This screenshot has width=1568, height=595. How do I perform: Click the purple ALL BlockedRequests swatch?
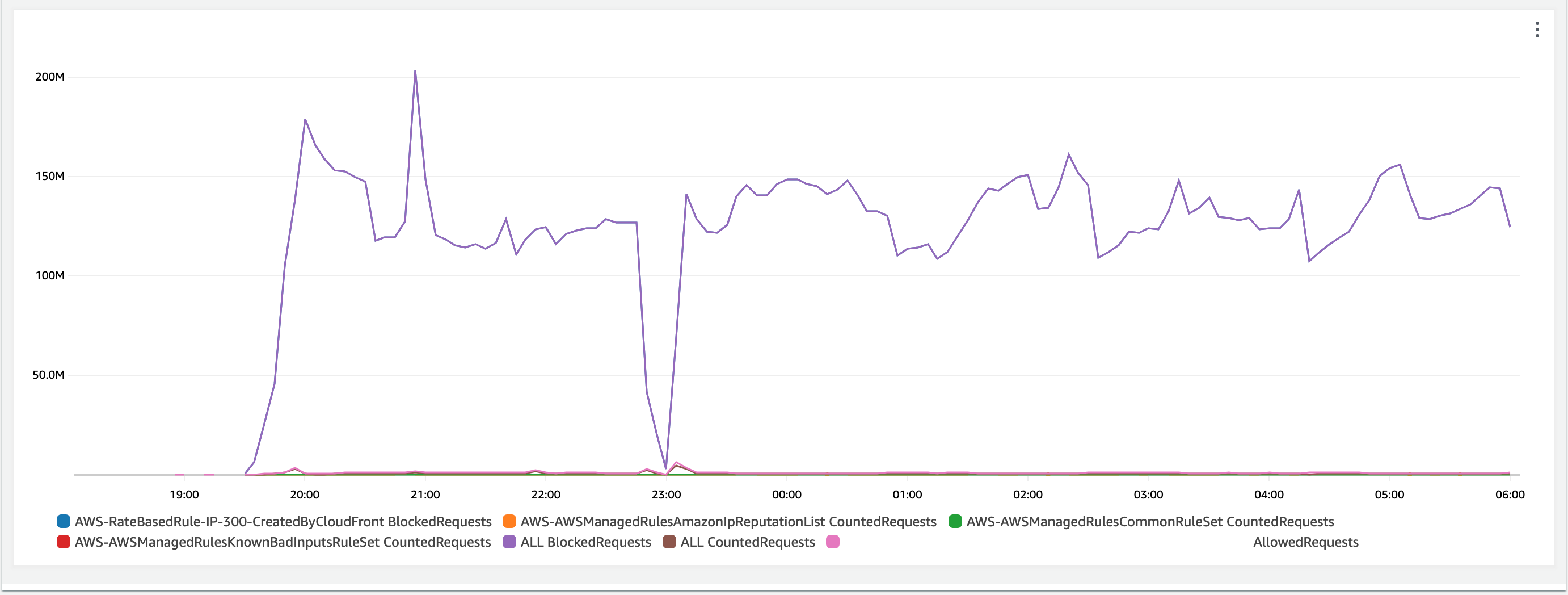[509, 542]
